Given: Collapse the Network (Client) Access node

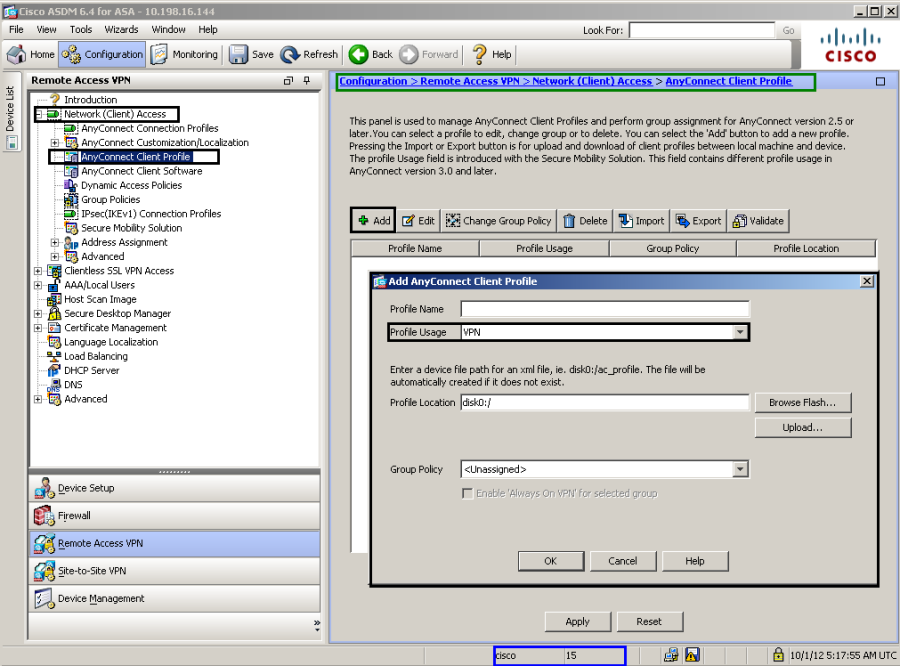Looking at the screenshot, I should (38, 114).
